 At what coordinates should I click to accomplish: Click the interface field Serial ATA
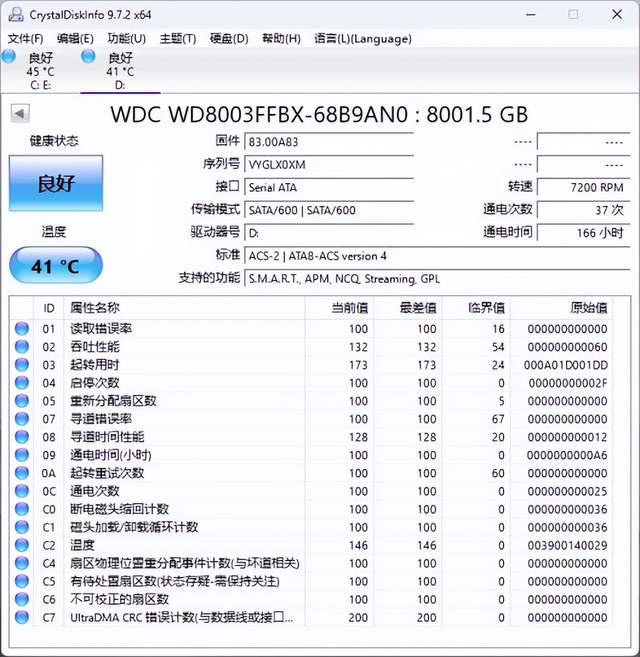329,187
